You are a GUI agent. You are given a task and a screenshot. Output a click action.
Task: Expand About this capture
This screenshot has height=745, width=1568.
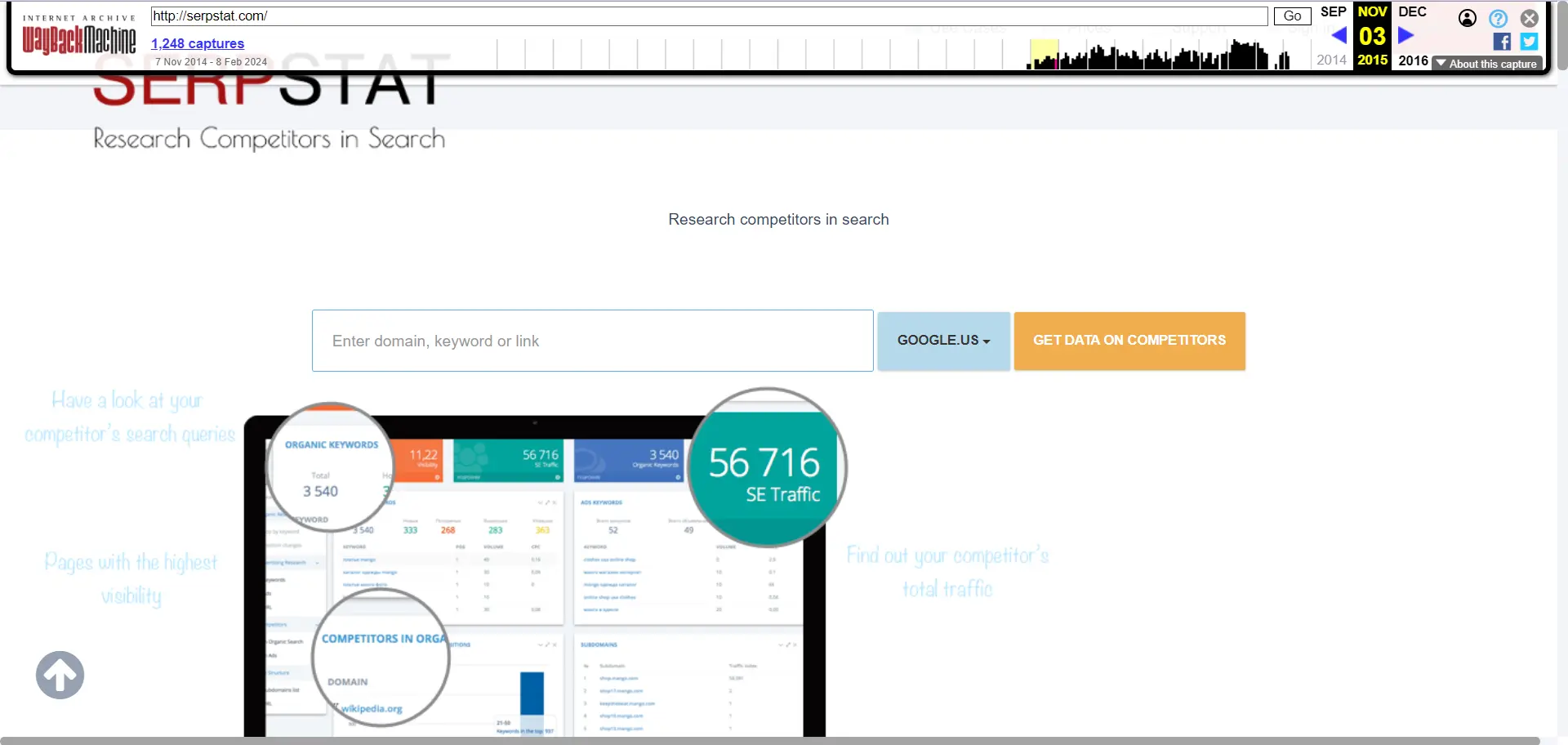point(1487,64)
